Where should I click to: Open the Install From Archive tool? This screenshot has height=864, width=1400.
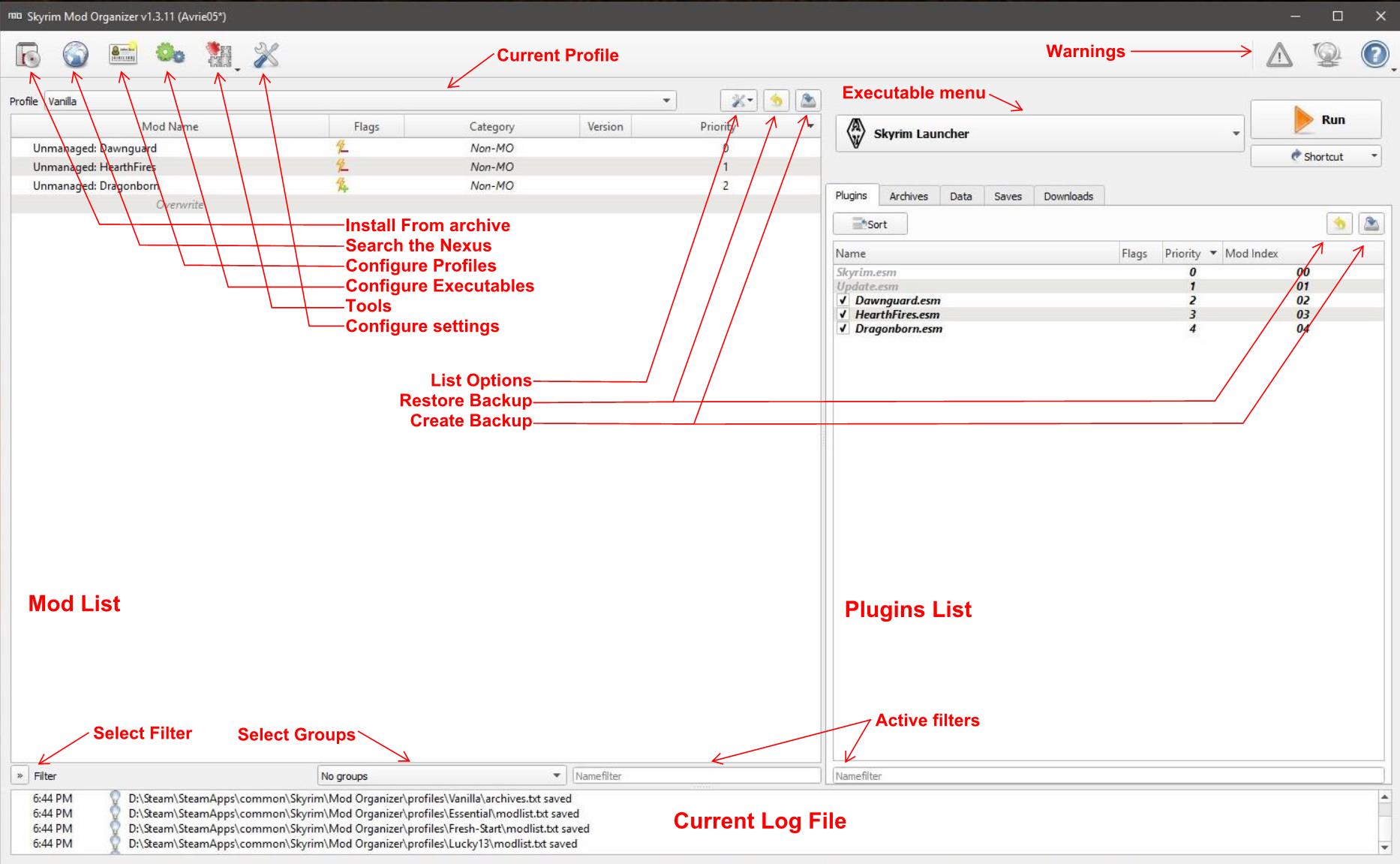(x=28, y=55)
